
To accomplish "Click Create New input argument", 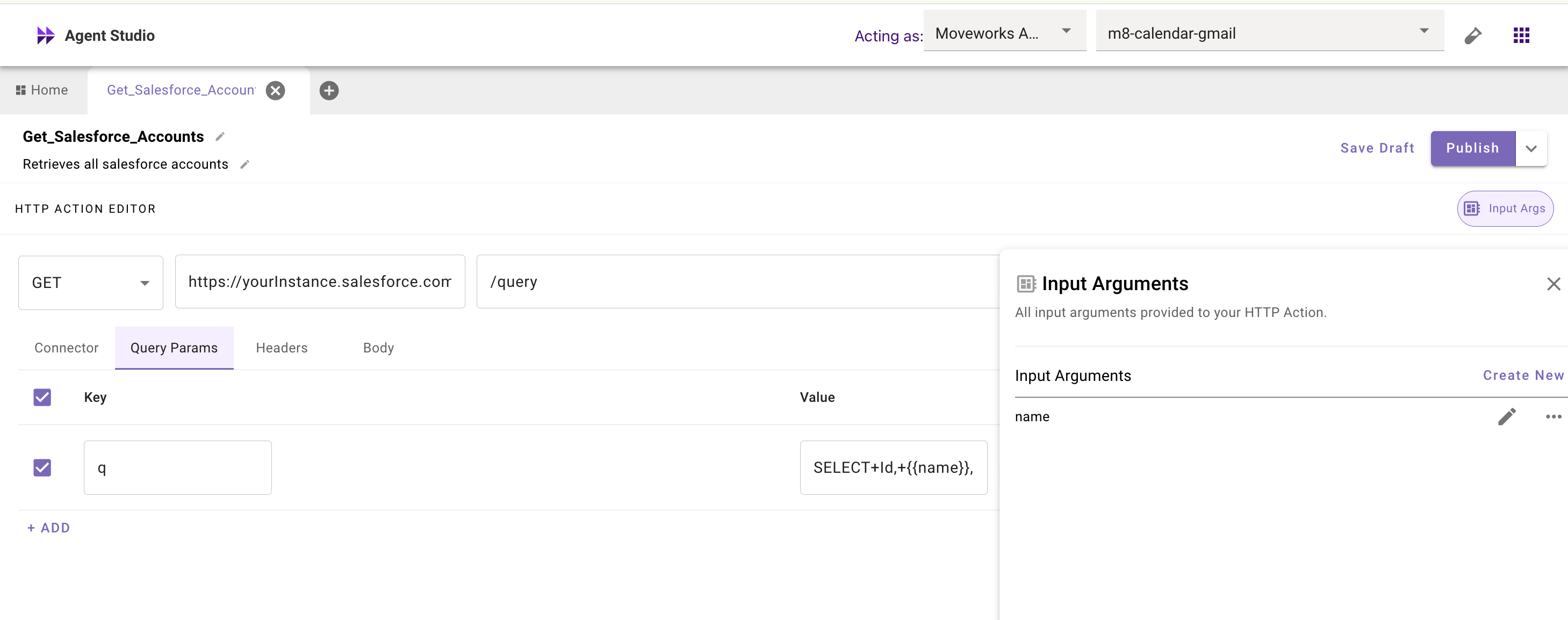I will (1523, 376).
